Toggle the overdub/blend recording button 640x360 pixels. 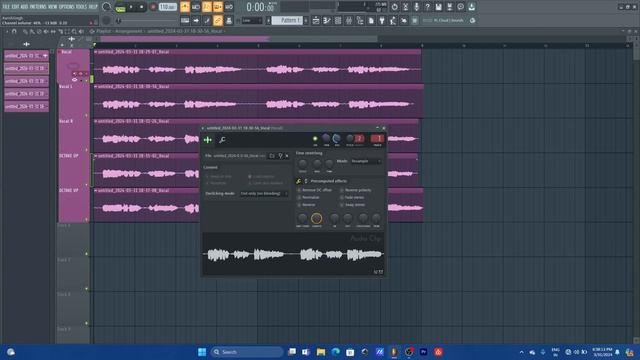218,7
